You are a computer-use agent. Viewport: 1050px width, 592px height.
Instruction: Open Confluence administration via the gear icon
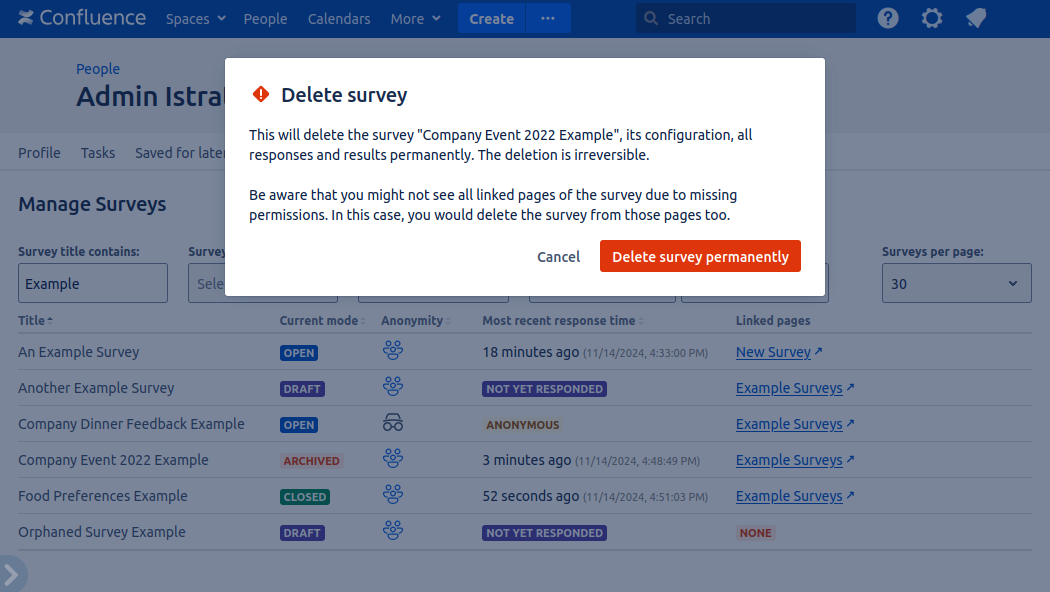[932, 18]
